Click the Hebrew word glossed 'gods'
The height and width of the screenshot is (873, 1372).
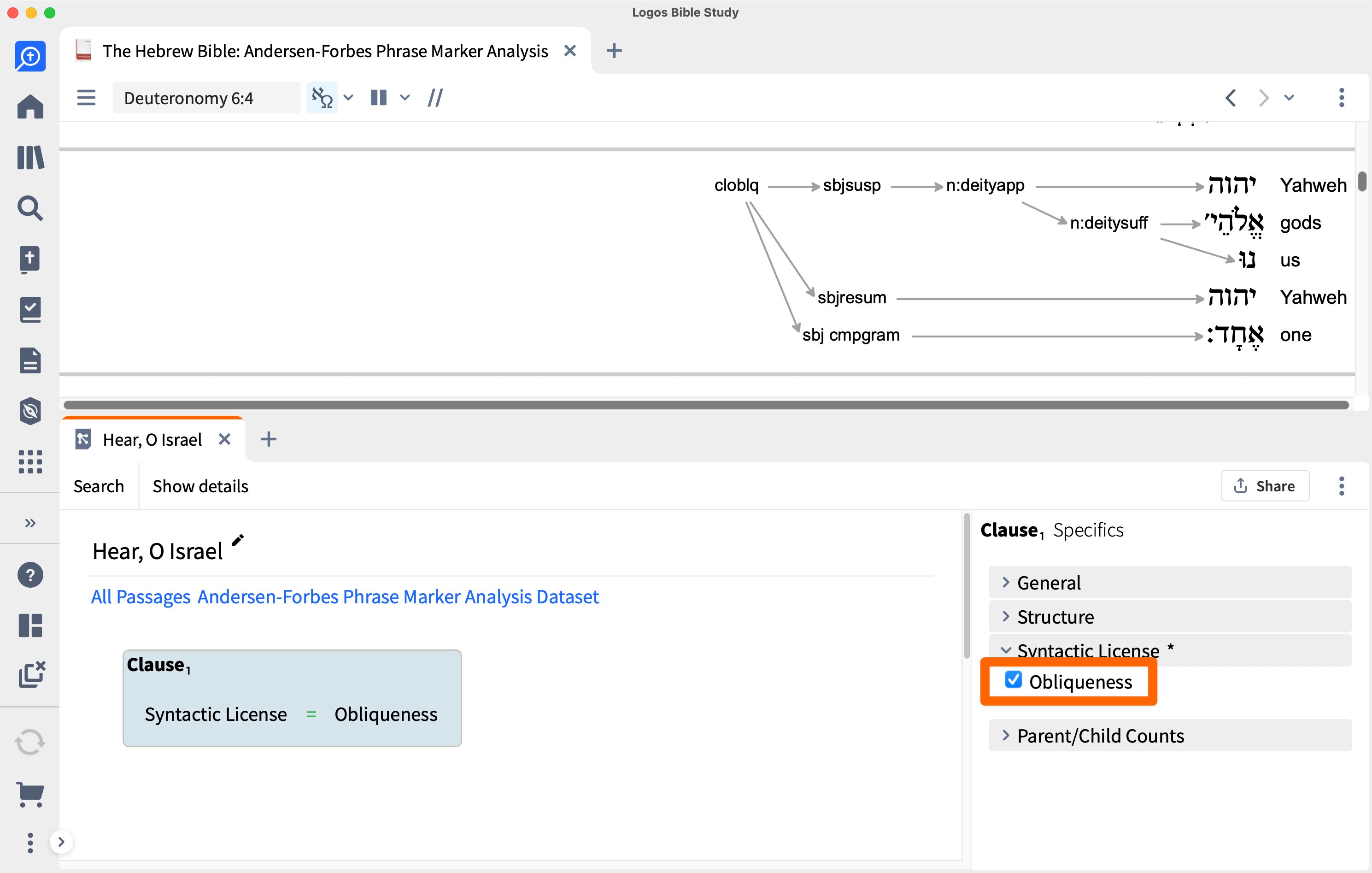1233,222
